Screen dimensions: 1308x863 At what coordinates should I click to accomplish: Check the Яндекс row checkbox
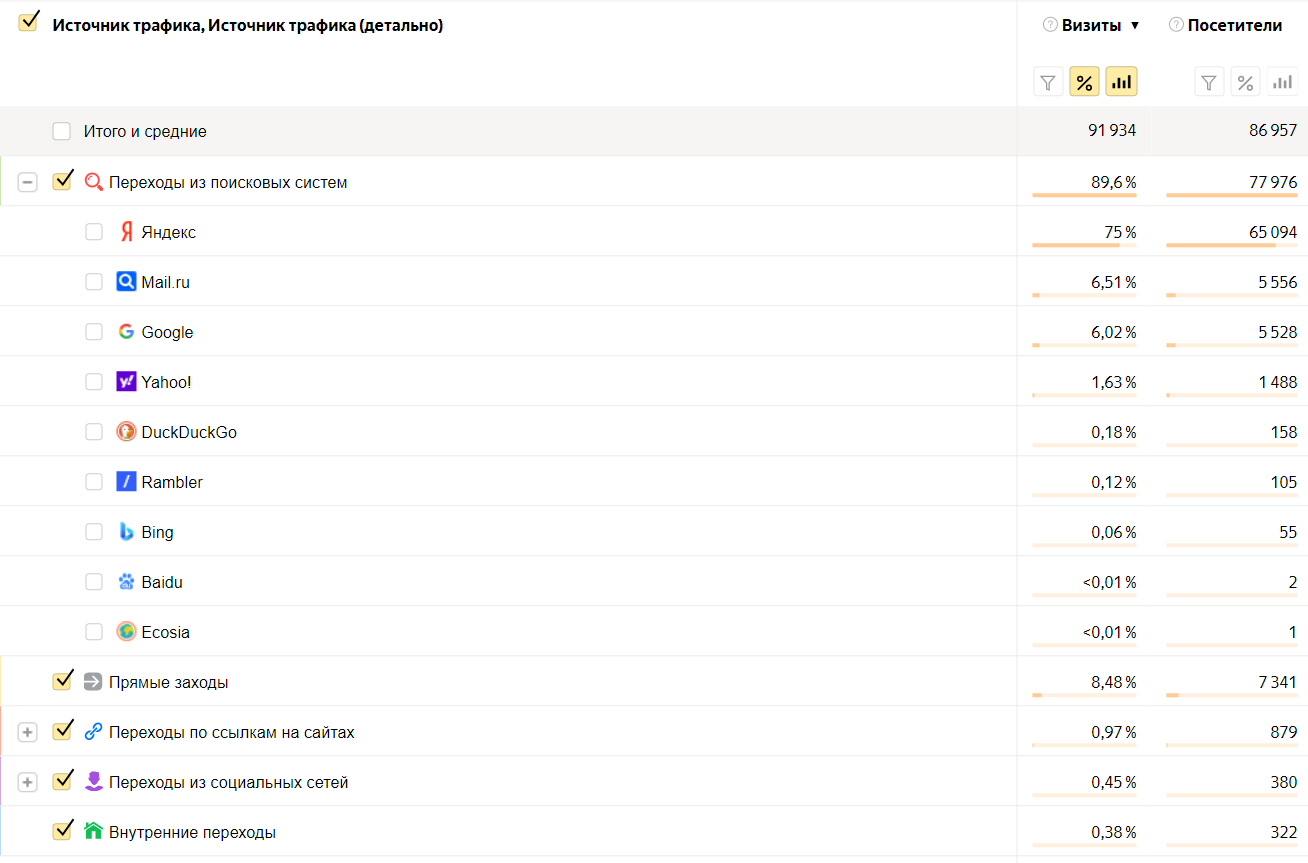coord(94,232)
